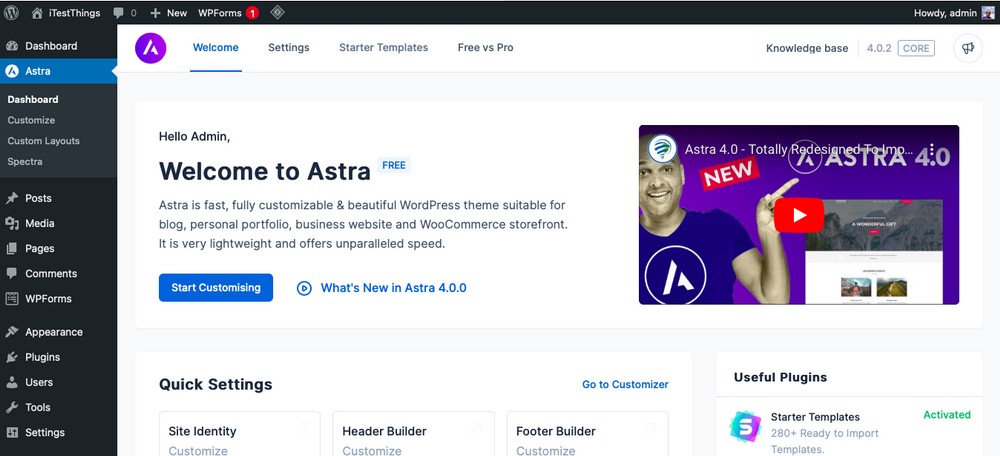The width and height of the screenshot is (1000, 456).
Task: Switch to the Settings tab
Action: (x=288, y=48)
